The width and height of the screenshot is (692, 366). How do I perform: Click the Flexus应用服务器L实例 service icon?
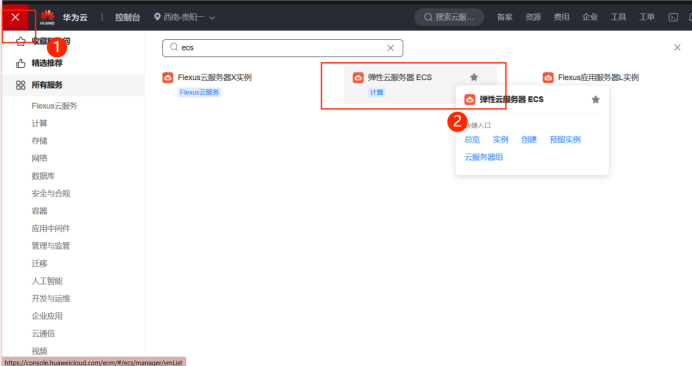pos(548,78)
